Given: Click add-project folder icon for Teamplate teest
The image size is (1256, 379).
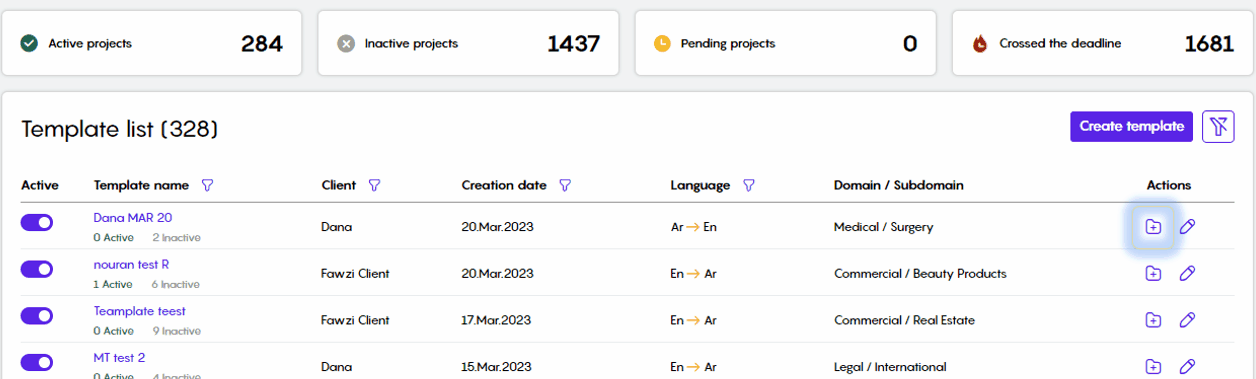Looking at the screenshot, I should (x=1153, y=320).
